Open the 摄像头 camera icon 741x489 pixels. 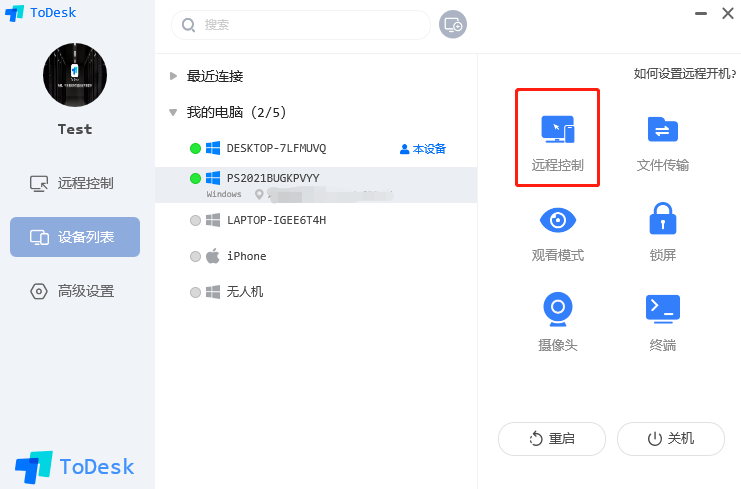pyautogui.click(x=558, y=309)
